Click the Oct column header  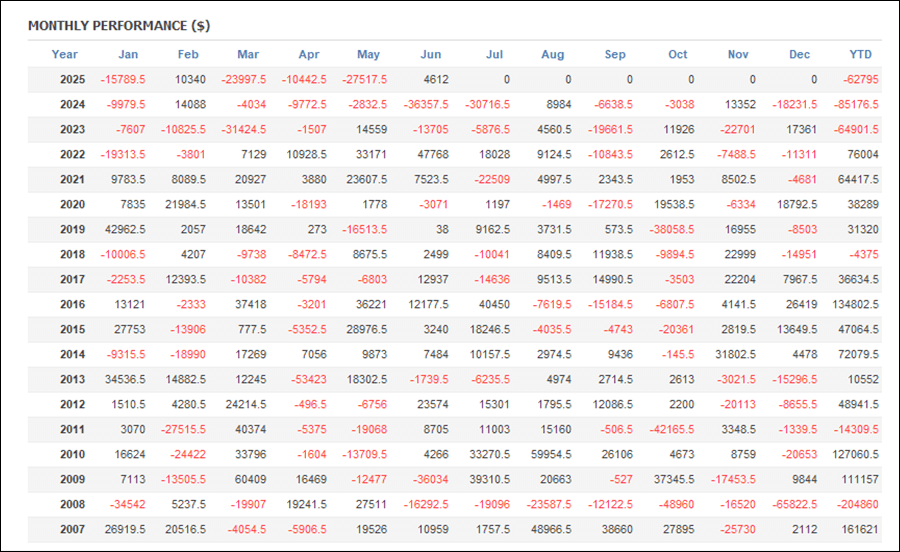point(677,55)
